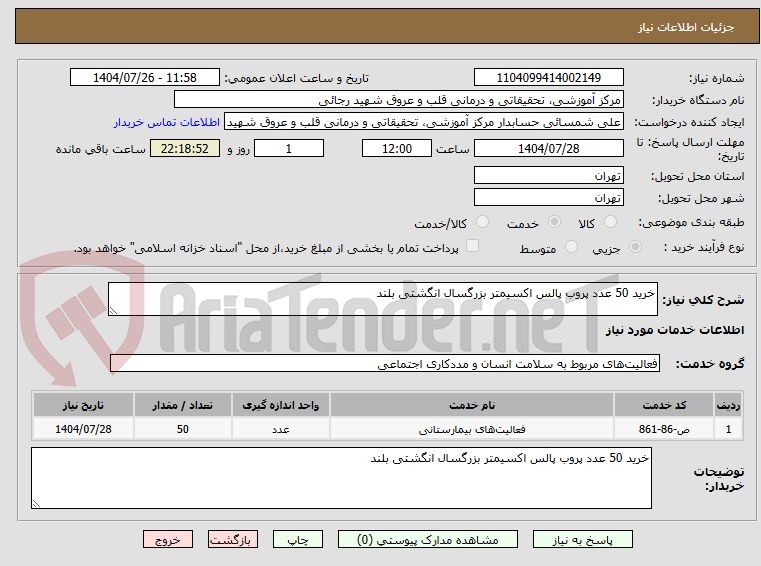Click the طبقه بندی موضوعی label

pyautogui.click(x=691, y=222)
